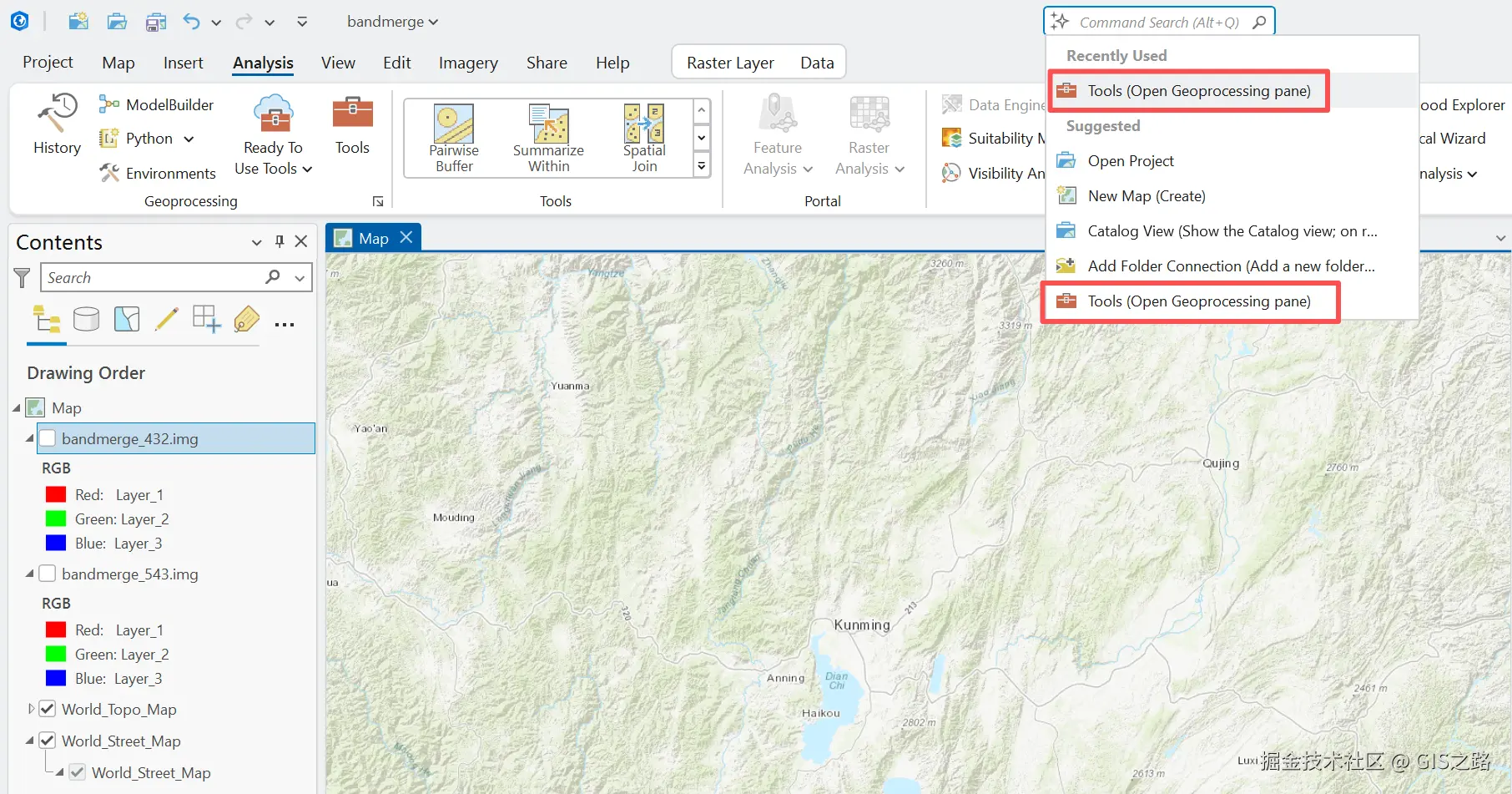Screen dimensions: 1512x794
Task: Uncheck the top-level World_Street_Map group layer
Action: tap(48, 741)
